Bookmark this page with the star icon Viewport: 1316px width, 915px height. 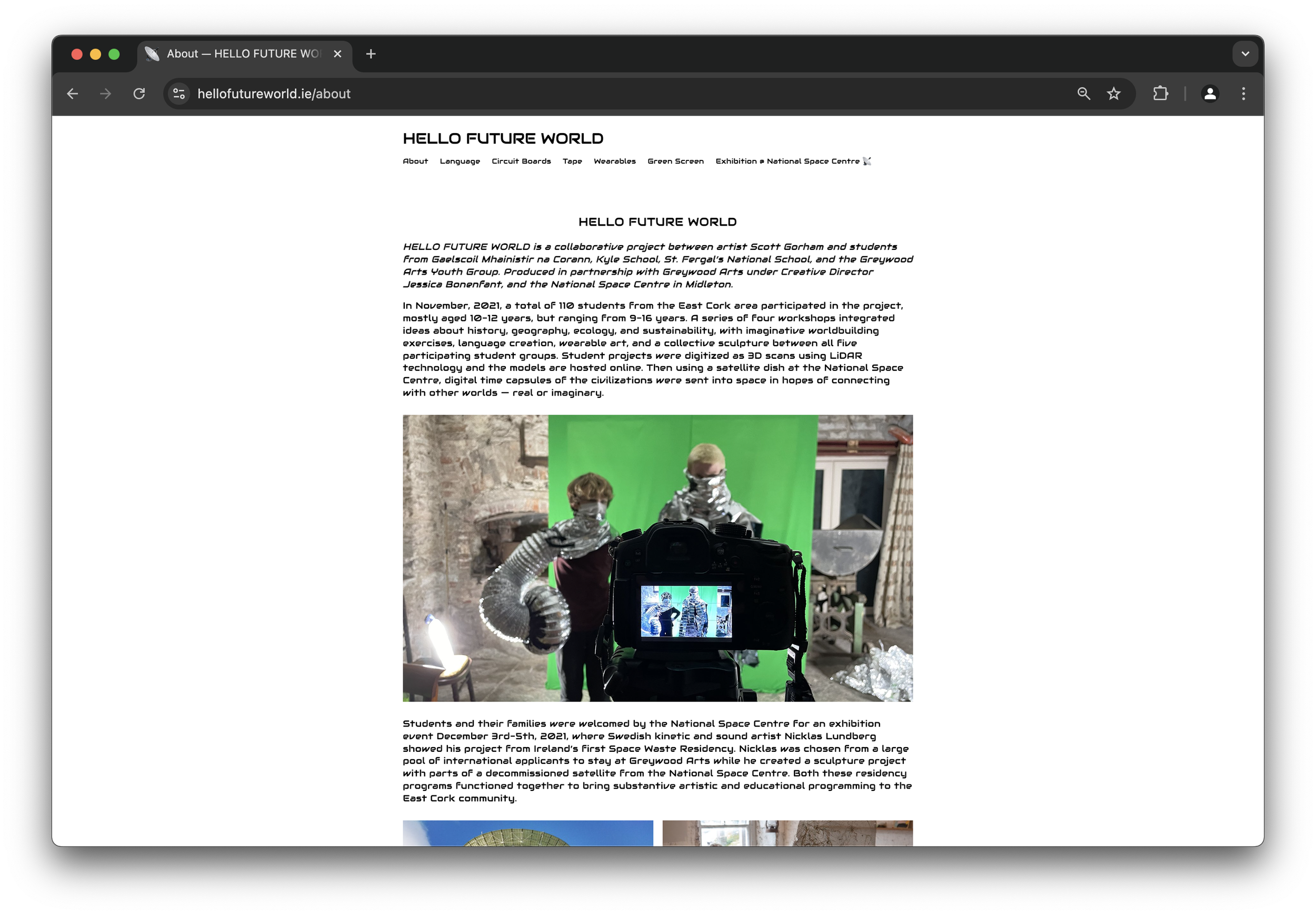tap(1114, 94)
